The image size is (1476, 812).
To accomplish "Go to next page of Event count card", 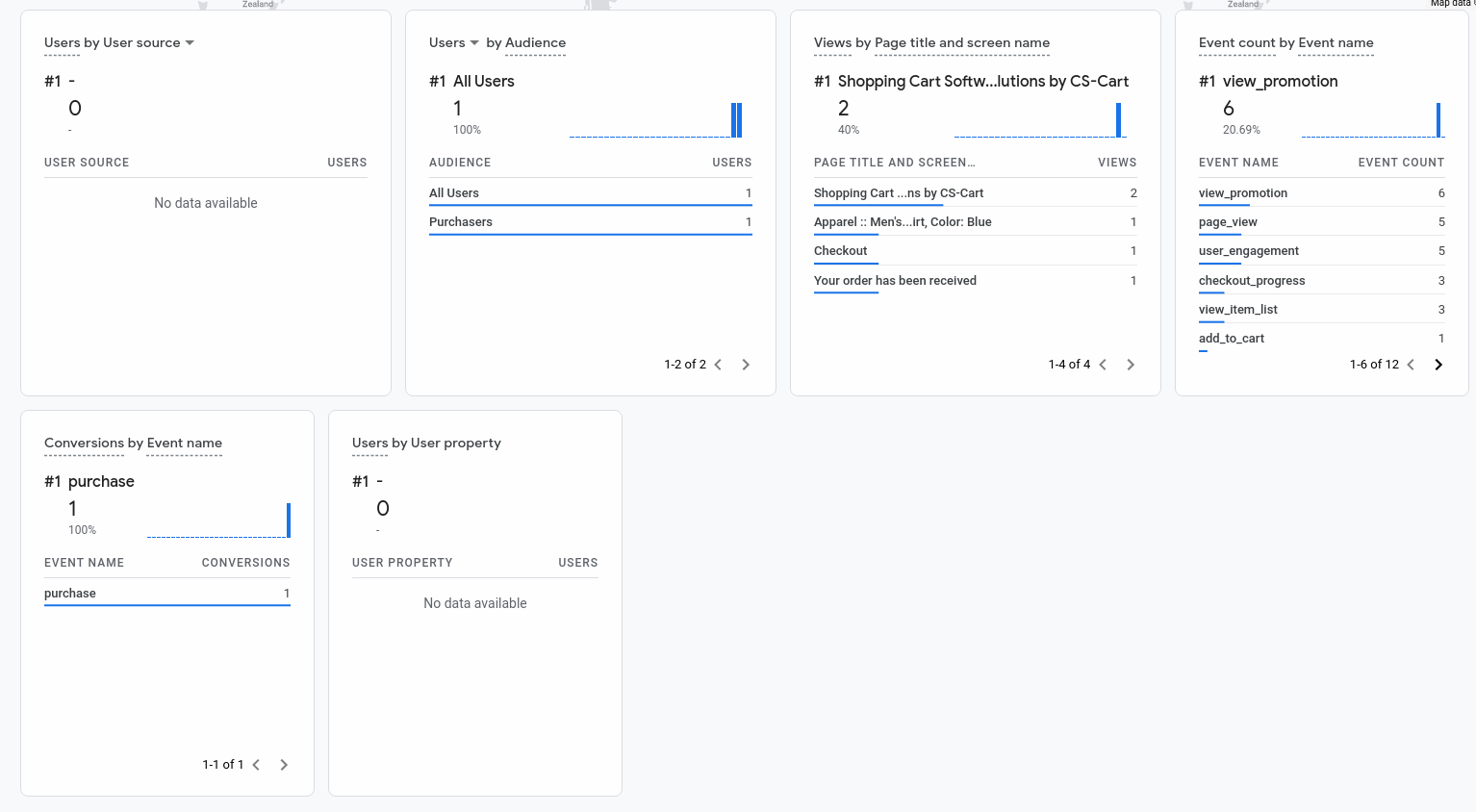I will click(1438, 365).
